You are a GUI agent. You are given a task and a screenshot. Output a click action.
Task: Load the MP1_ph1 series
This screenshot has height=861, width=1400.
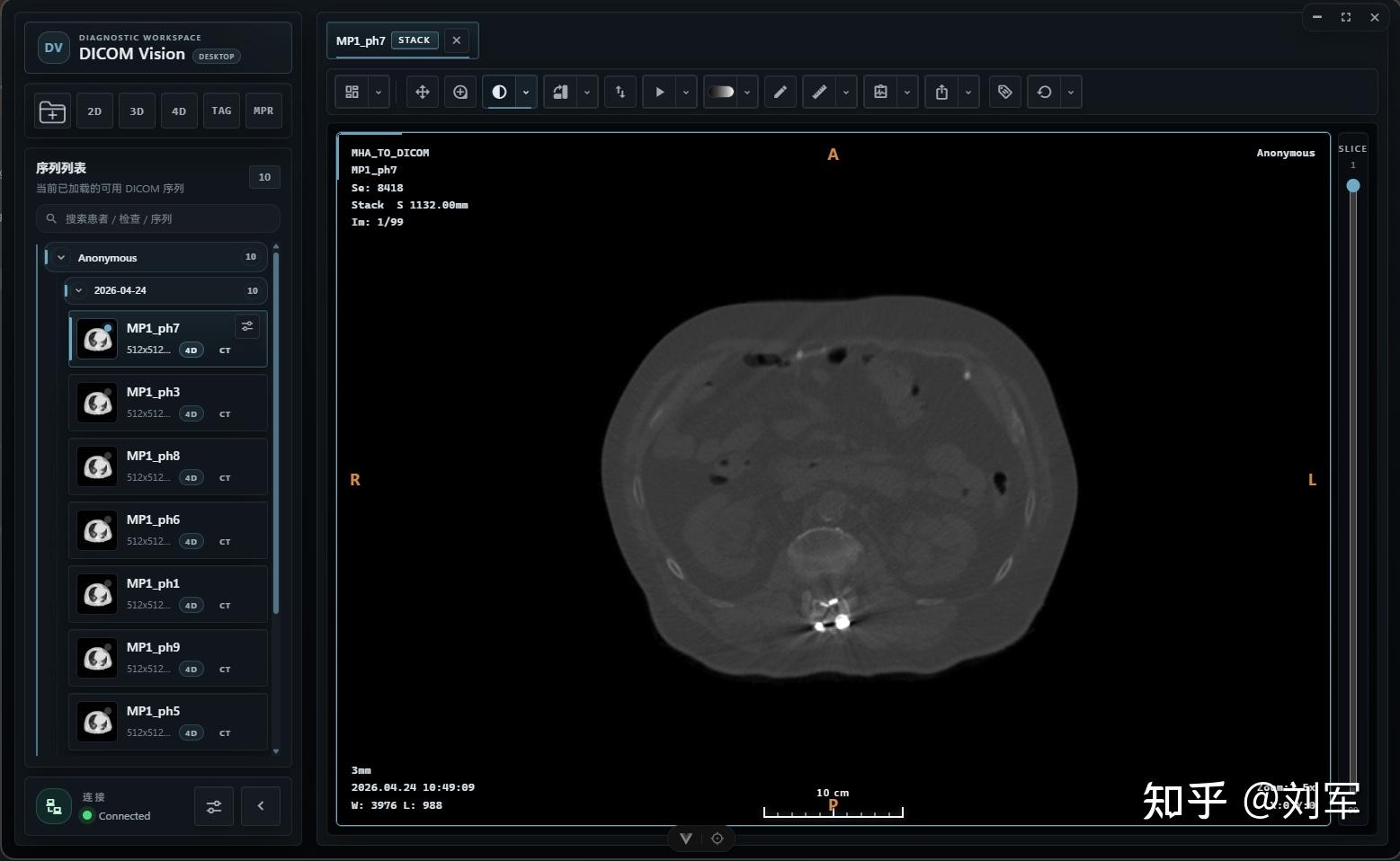tap(168, 594)
